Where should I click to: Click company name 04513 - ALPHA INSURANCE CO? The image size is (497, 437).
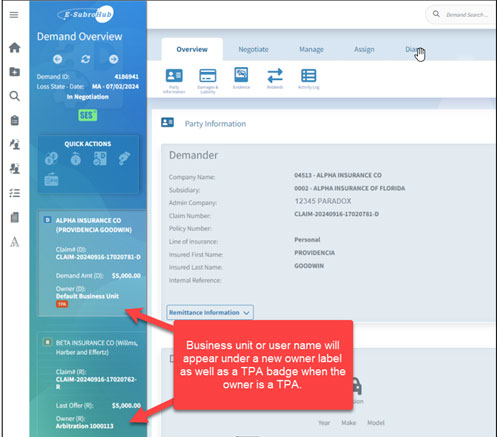click(338, 175)
